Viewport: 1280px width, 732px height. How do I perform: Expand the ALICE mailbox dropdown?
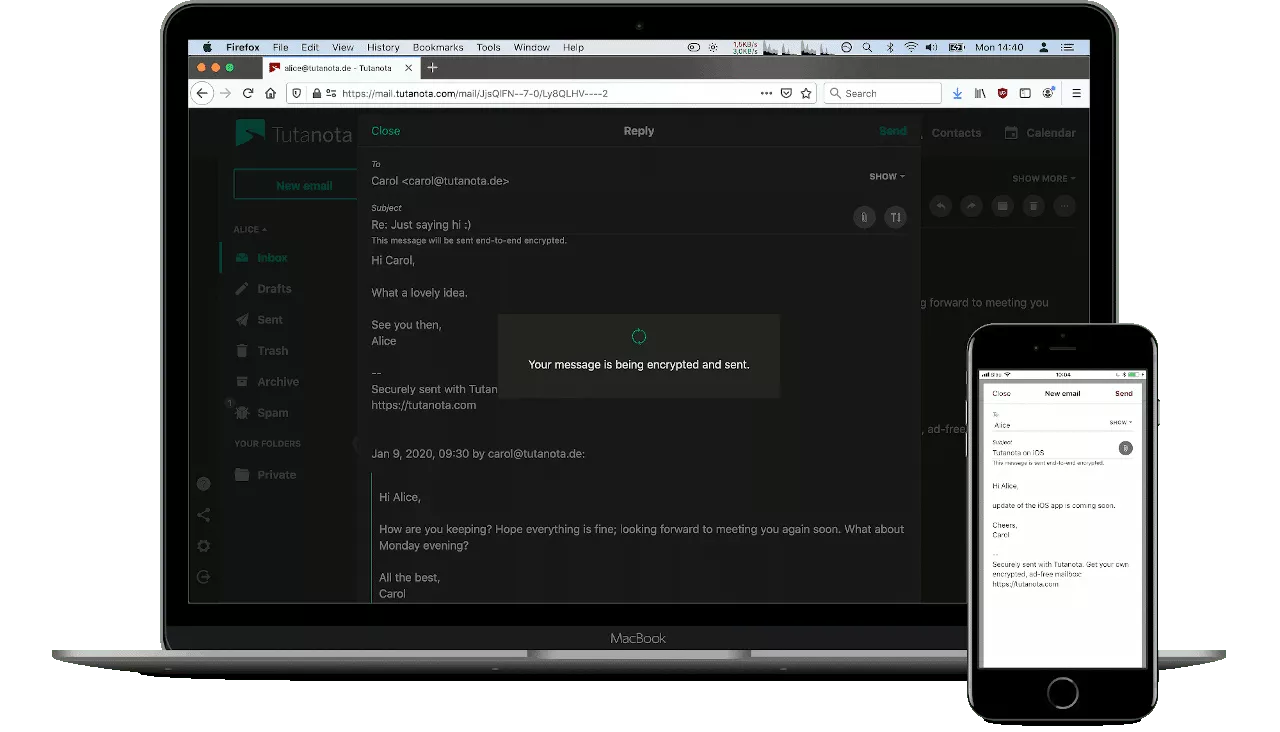pos(250,230)
